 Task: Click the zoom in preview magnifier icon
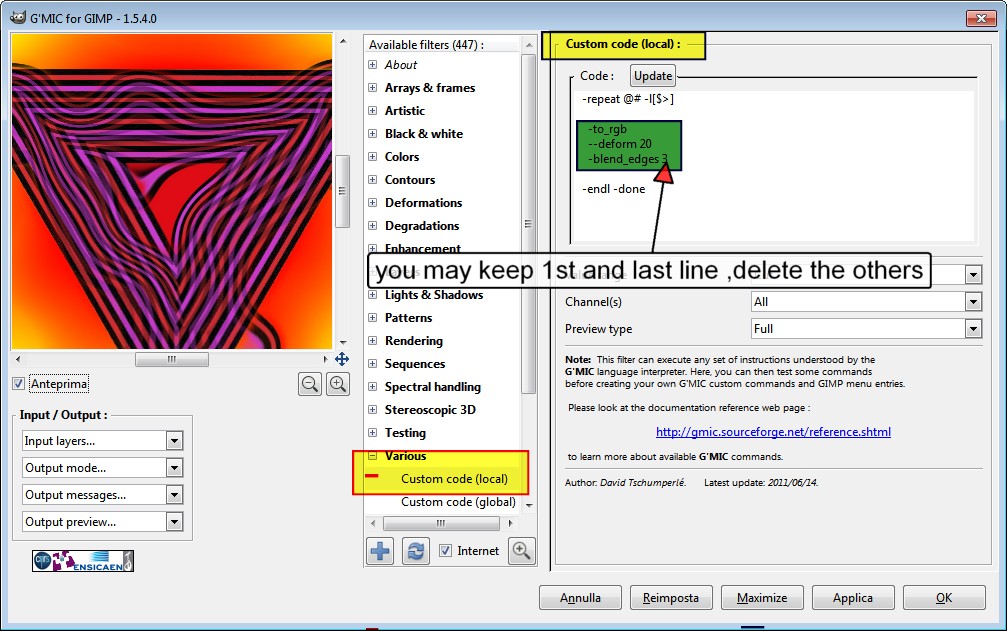point(338,385)
